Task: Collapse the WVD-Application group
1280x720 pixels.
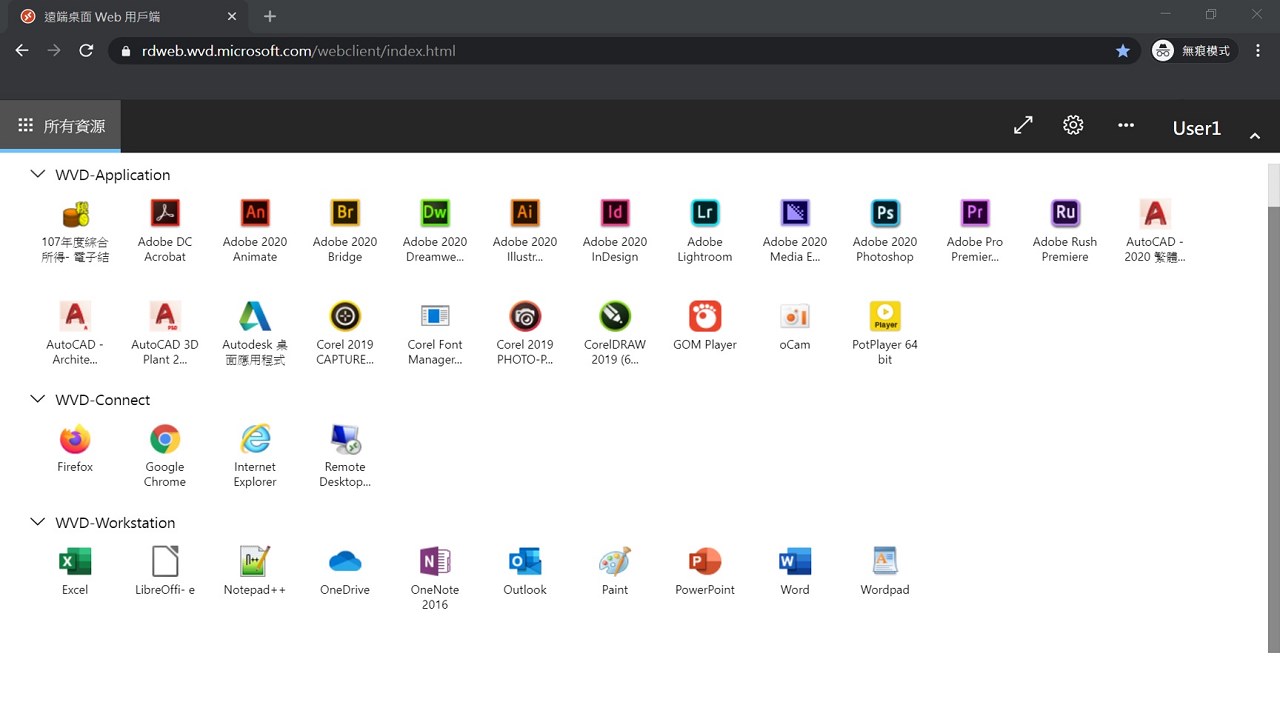Action: tap(38, 174)
